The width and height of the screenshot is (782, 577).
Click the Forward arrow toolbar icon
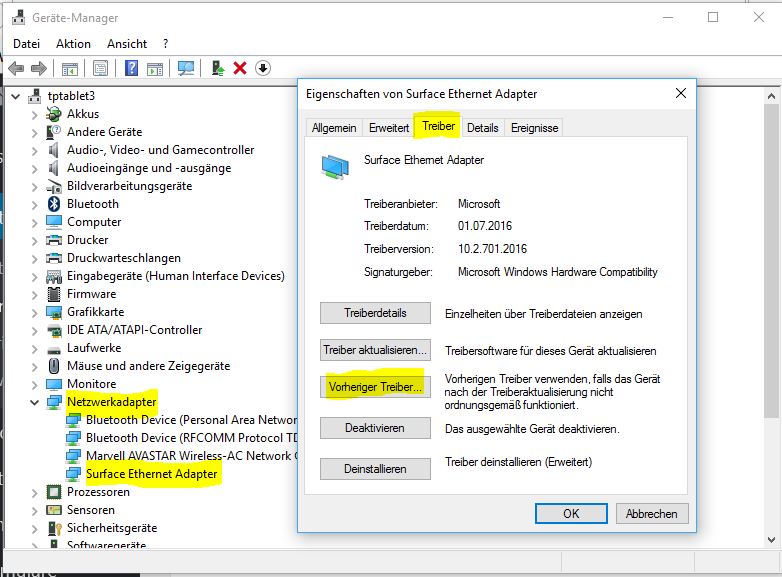click(38, 68)
